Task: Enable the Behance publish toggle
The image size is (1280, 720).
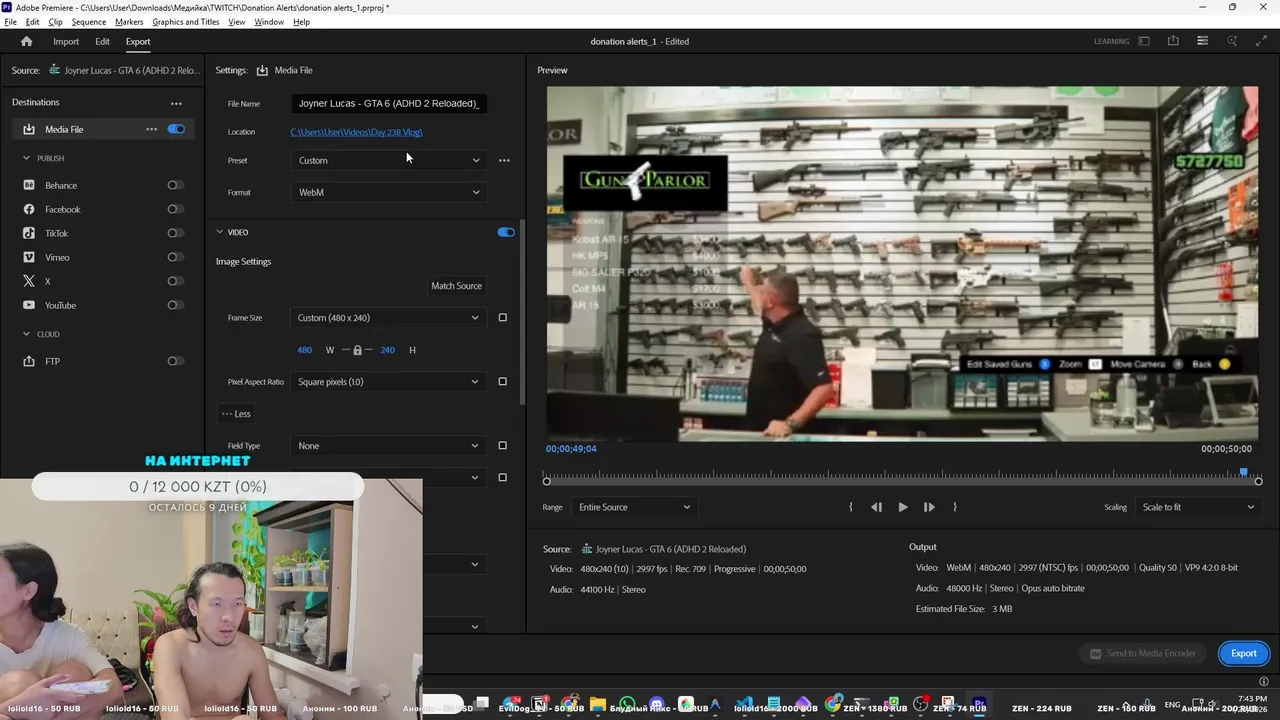Action: pos(175,185)
